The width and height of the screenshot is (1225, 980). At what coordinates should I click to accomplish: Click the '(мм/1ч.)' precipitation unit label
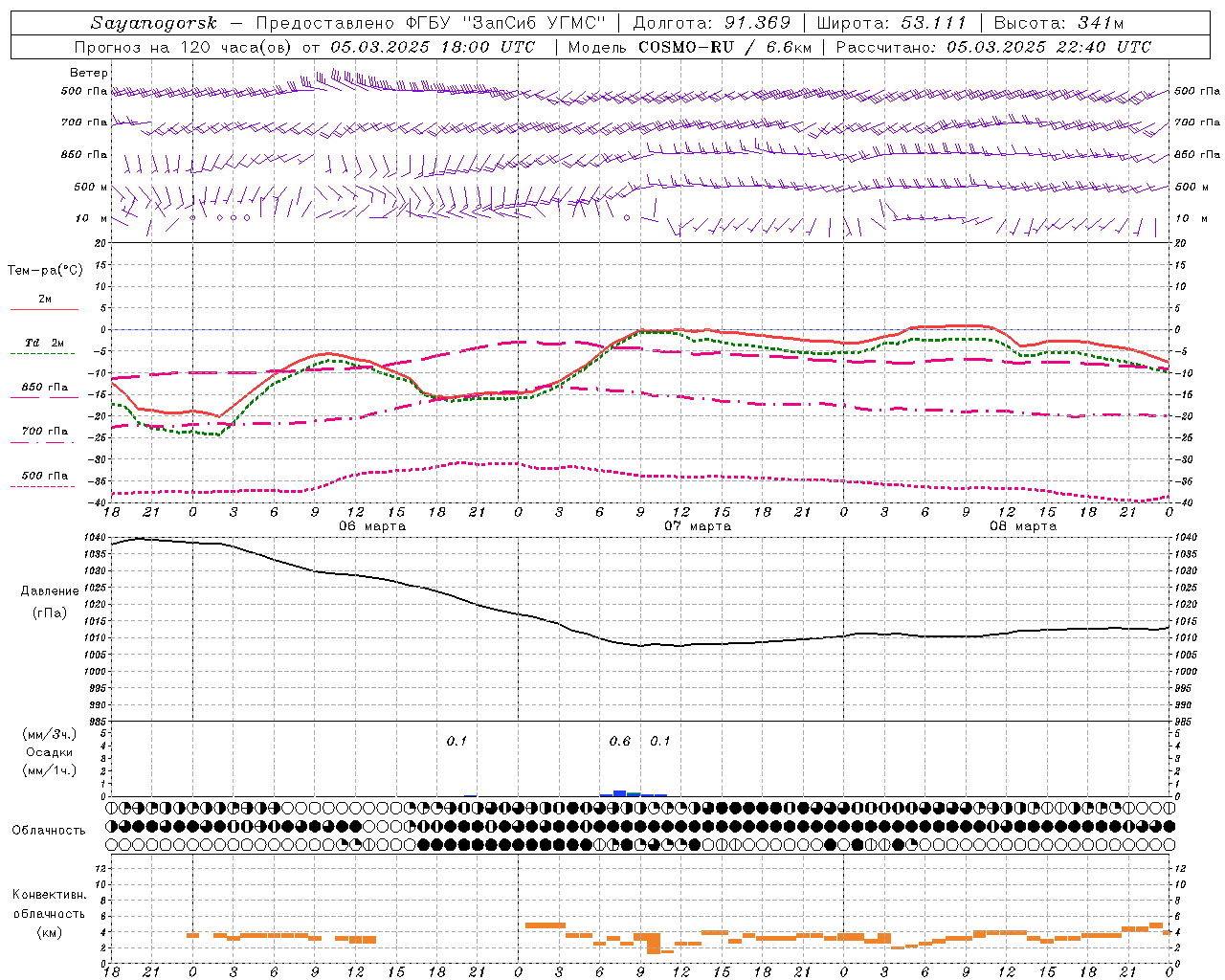coord(50,770)
